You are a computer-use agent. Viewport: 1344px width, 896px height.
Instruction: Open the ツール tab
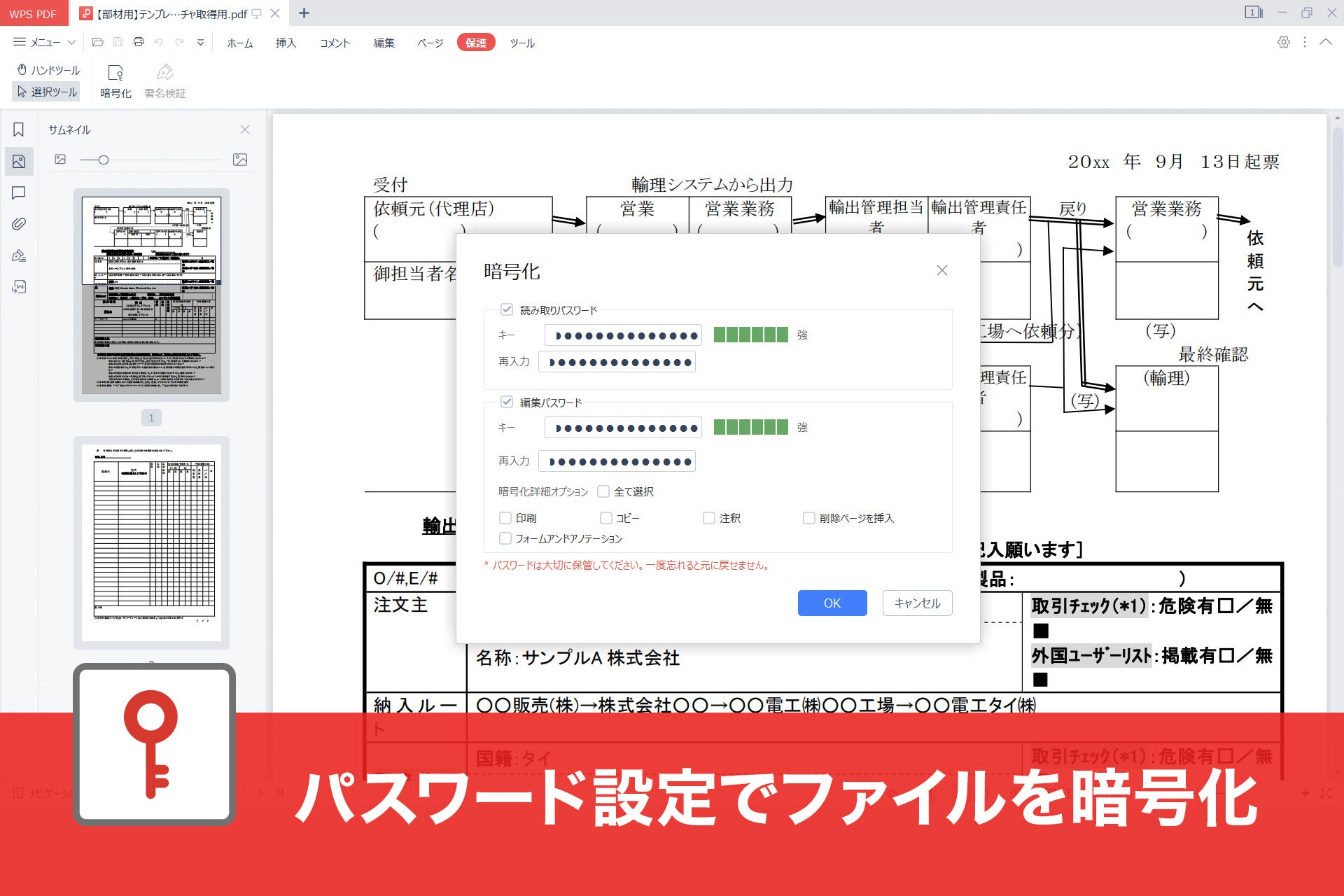[x=522, y=43]
